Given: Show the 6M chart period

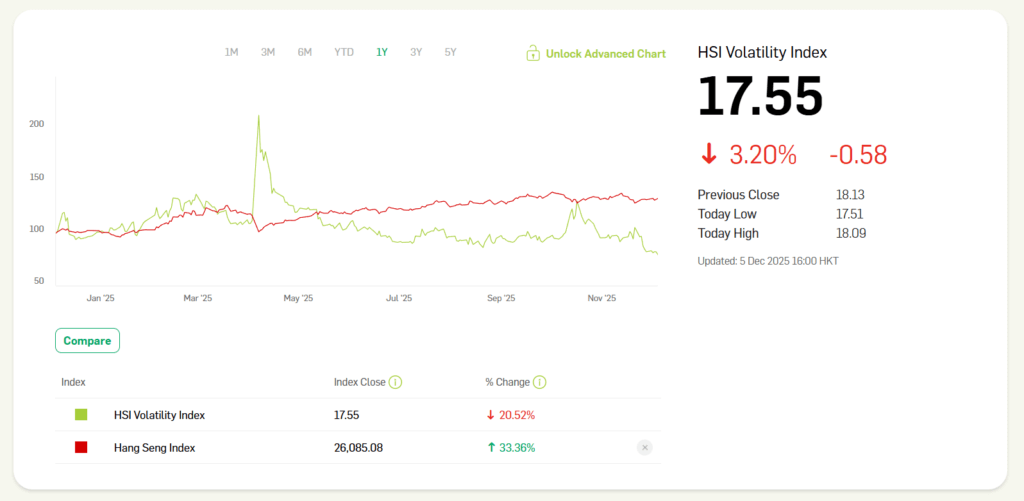Looking at the screenshot, I should coord(305,52).
